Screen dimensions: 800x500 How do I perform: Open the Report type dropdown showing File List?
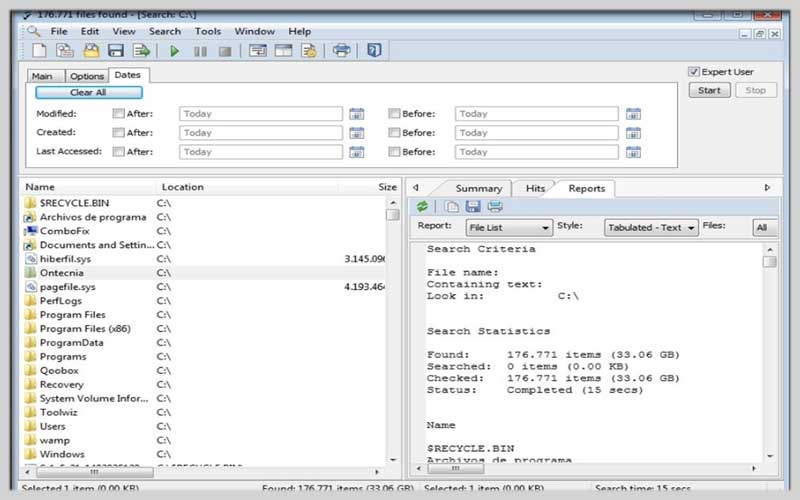coord(509,228)
